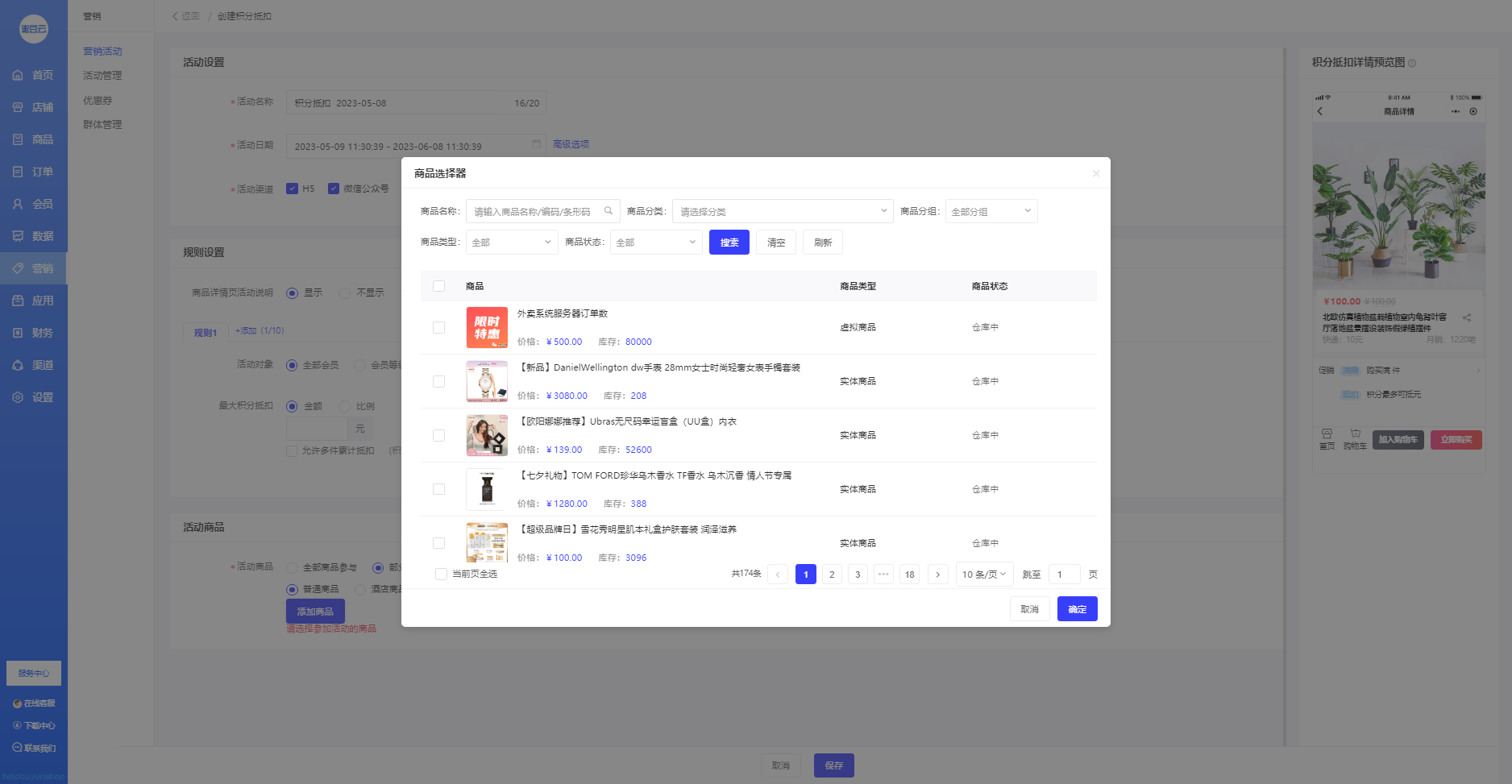Open the 商品分组 group dropdown
Viewport: 1512px width, 784px height.
[x=991, y=211]
